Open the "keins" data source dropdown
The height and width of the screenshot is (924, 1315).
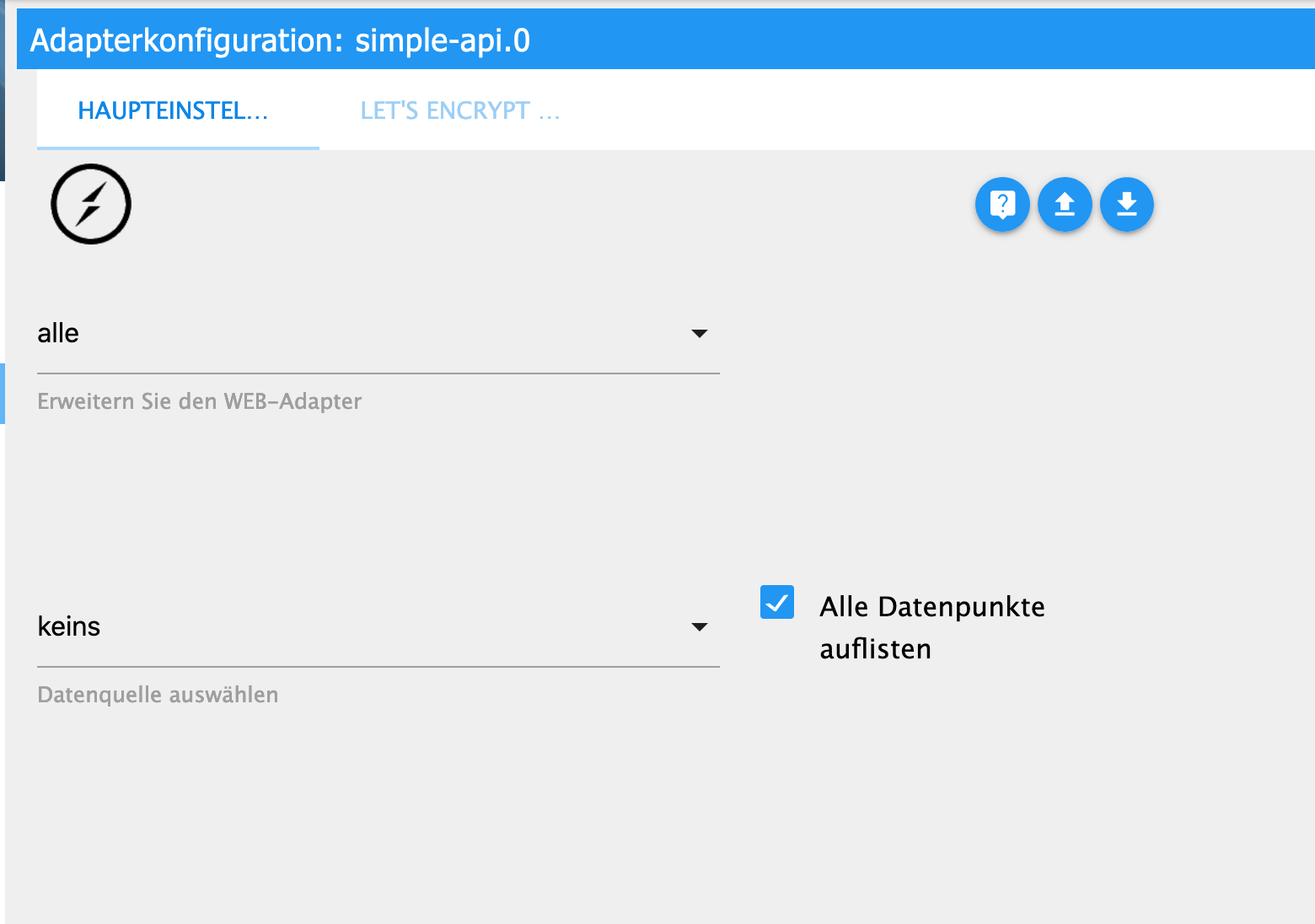(x=362, y=627)
